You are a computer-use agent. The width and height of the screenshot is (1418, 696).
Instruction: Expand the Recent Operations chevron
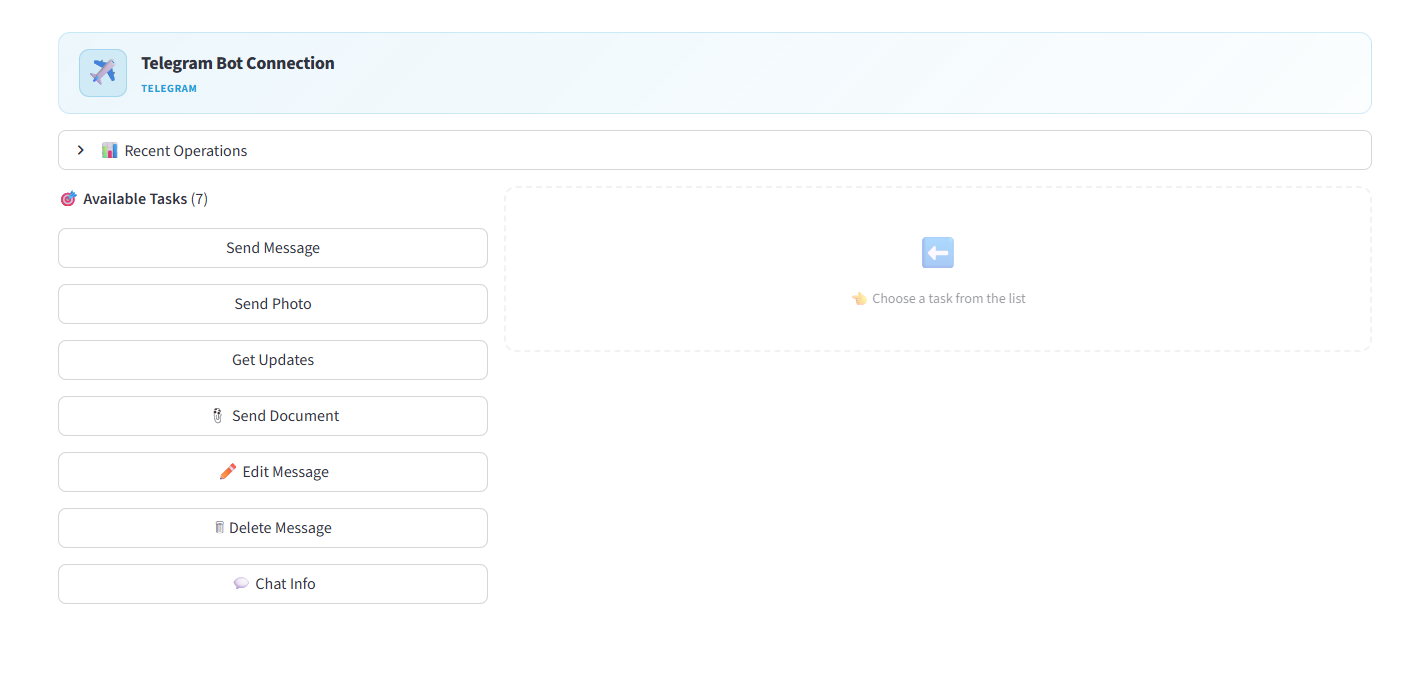click(81, 150)
